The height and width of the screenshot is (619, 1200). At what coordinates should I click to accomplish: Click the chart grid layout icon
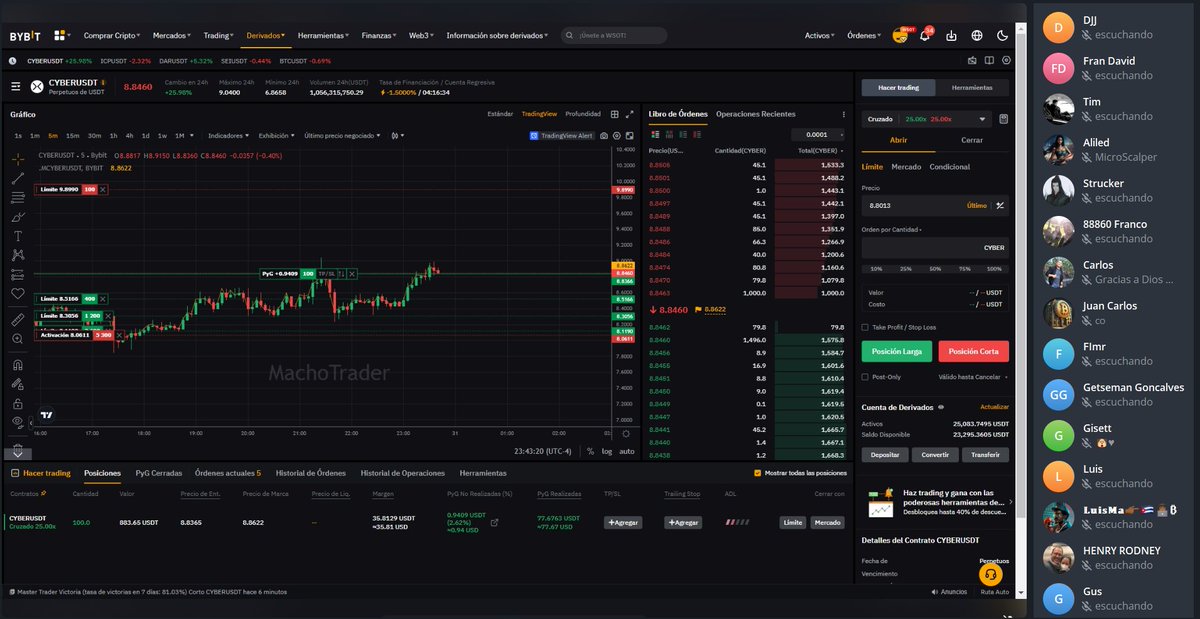[615, 114]
